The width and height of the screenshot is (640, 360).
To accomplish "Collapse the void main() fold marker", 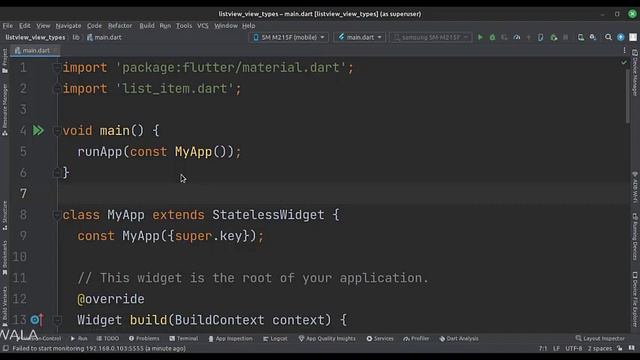I will [57, 131].
